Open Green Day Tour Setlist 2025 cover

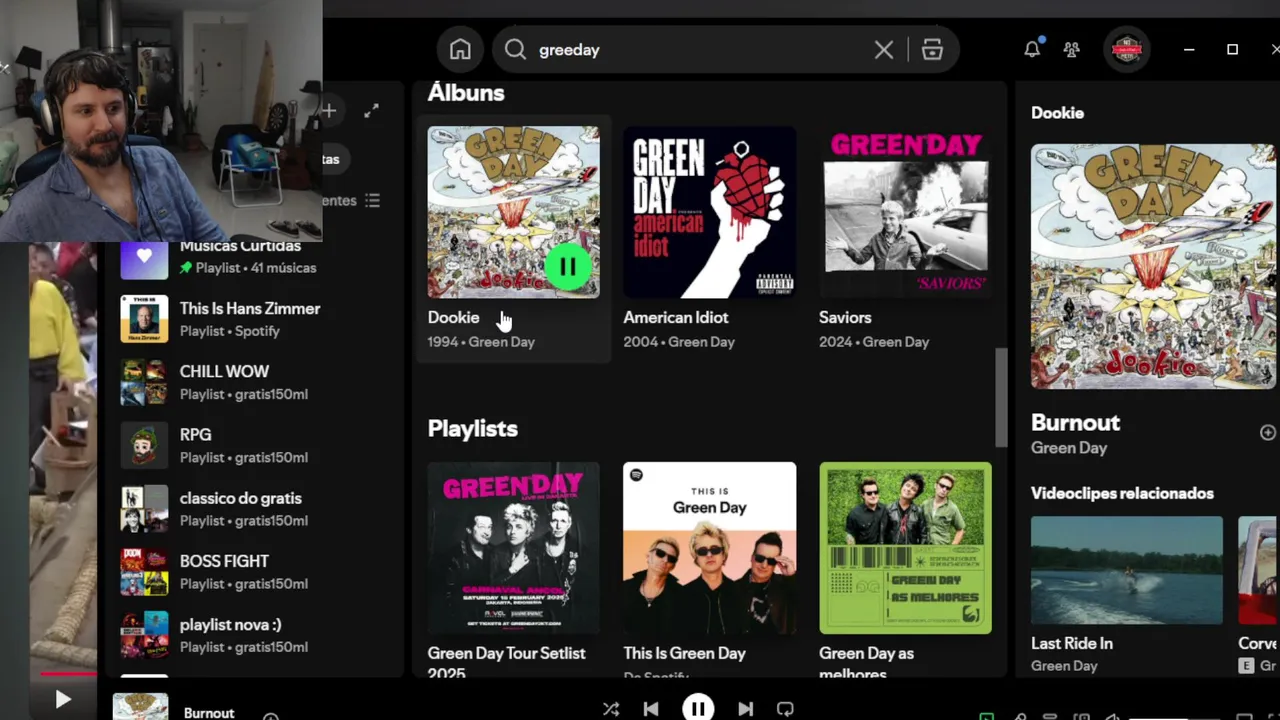tap(514, 548)
